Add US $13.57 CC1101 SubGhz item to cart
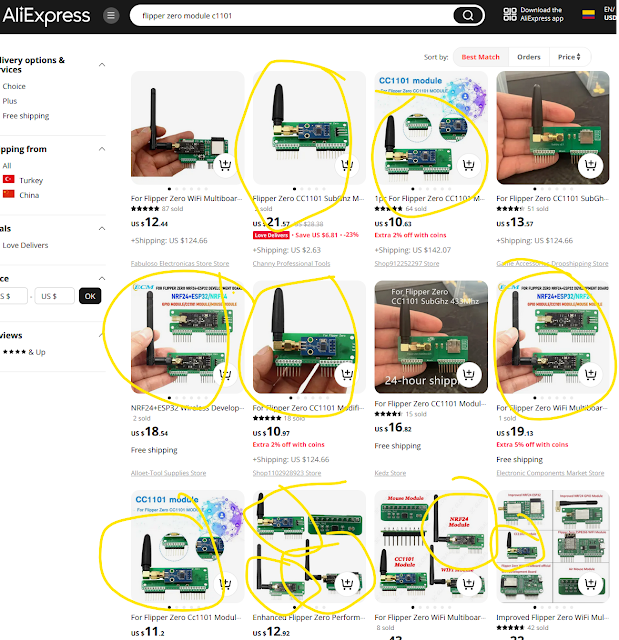 (590, 165)
